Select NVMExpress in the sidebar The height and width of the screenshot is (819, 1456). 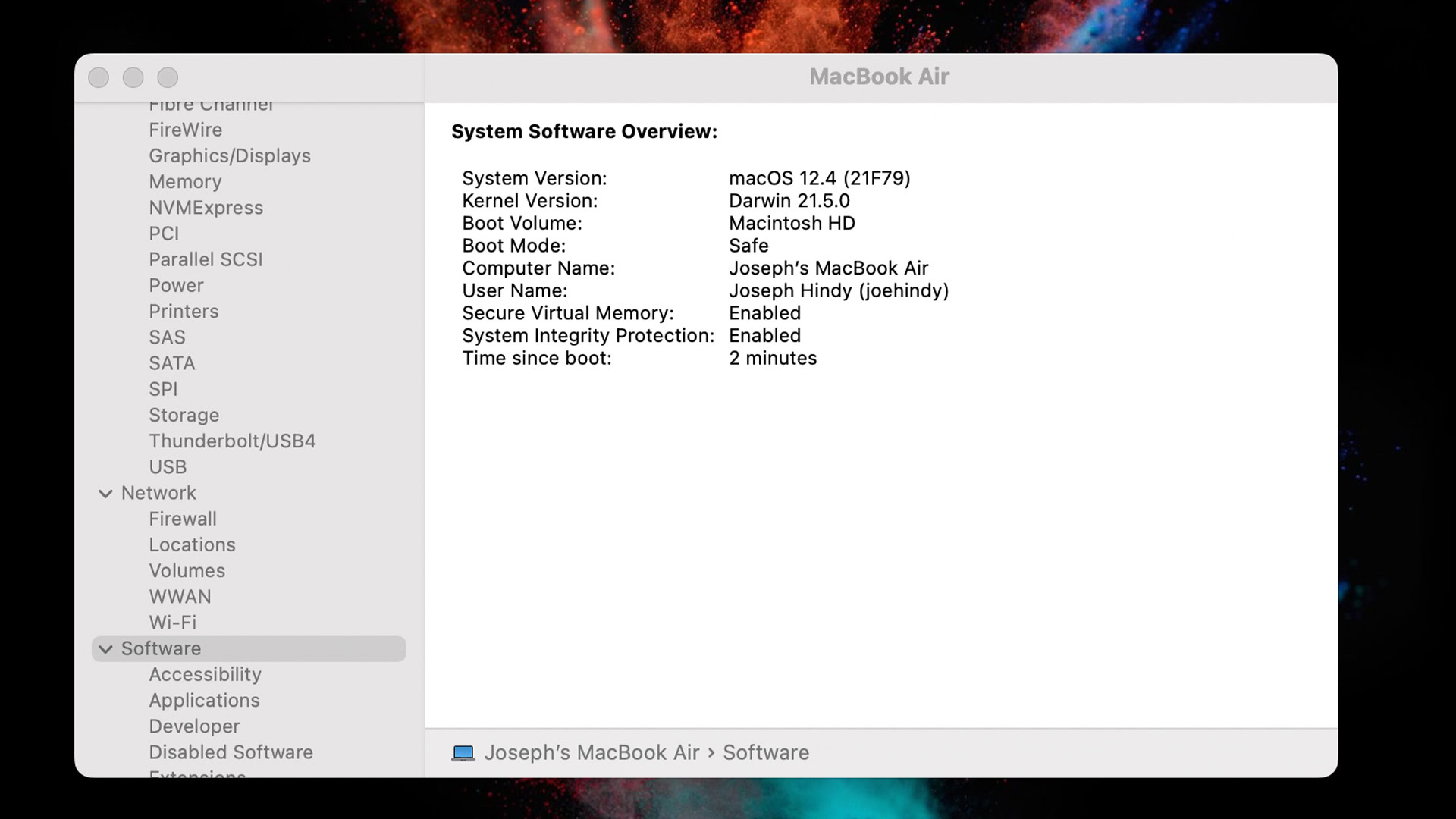(x=206, y=208)
